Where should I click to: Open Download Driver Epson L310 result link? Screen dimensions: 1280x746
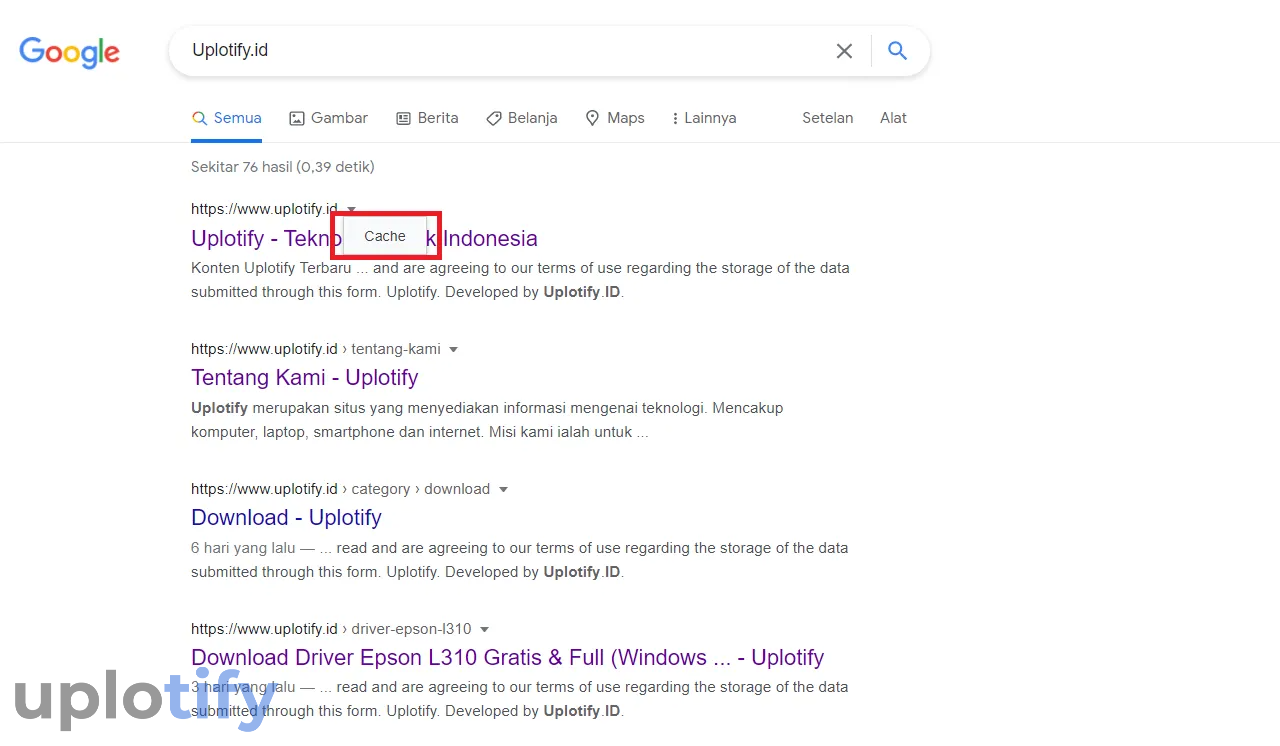point(507,658)
